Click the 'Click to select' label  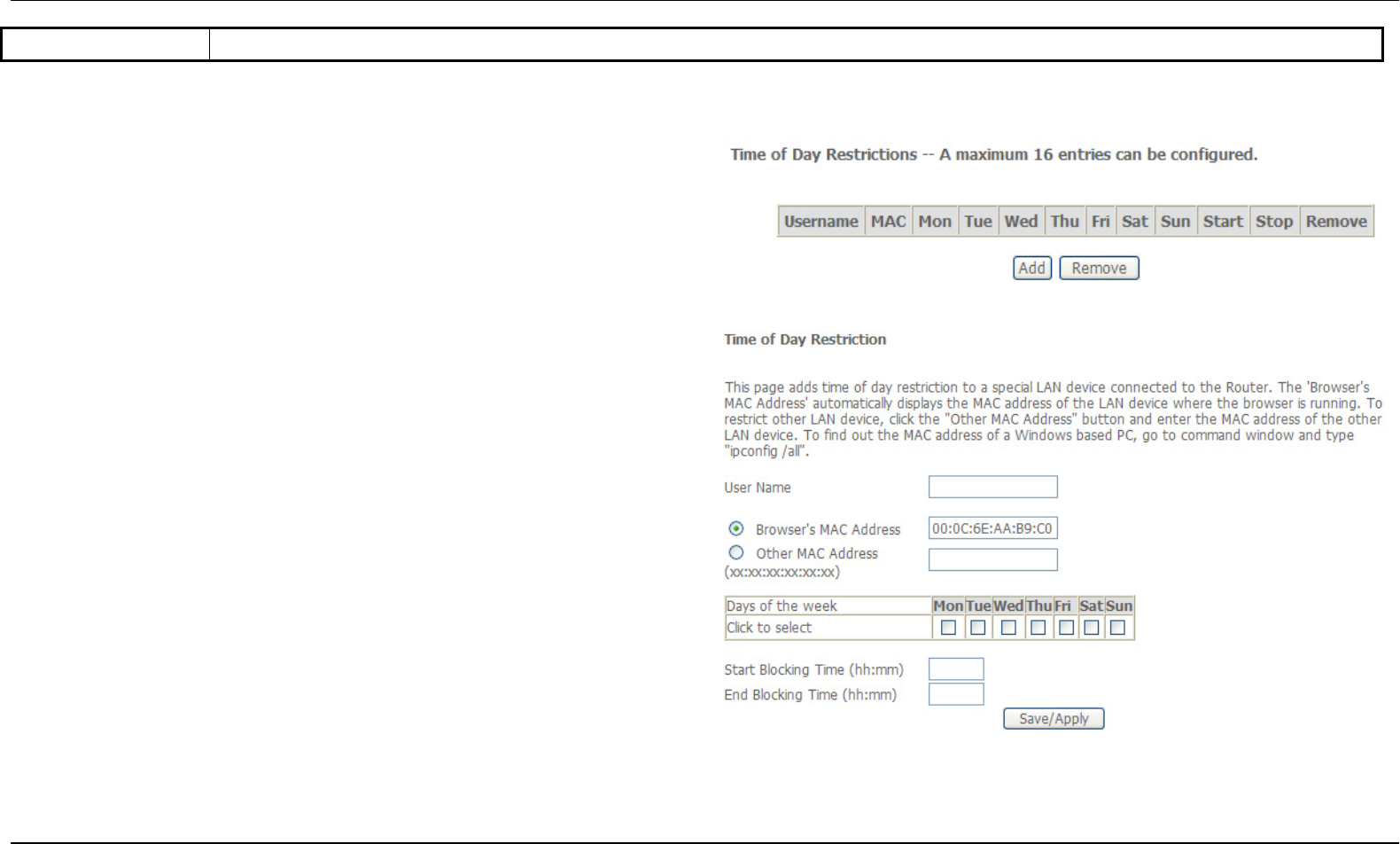769,628
